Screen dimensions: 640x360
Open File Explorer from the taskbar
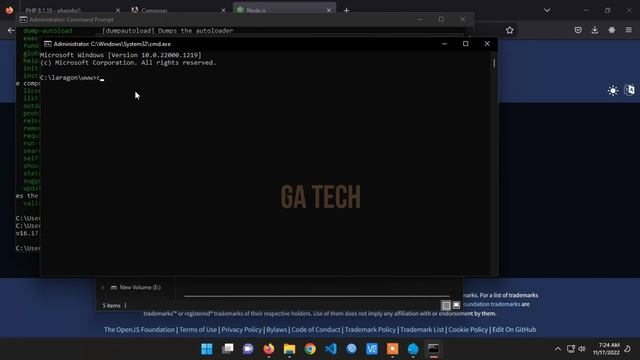pyautogui.click(x=289, y=349)
